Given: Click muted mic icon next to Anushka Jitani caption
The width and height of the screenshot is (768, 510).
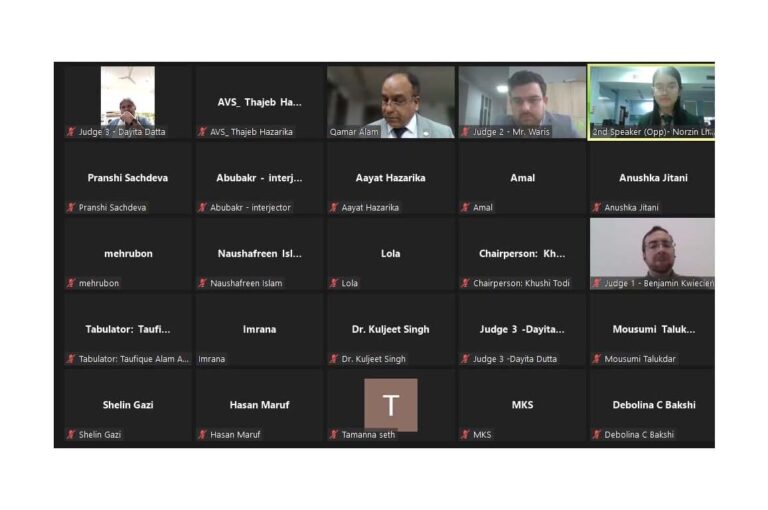Looking at the screenshot, I should [x=597, y=207].
